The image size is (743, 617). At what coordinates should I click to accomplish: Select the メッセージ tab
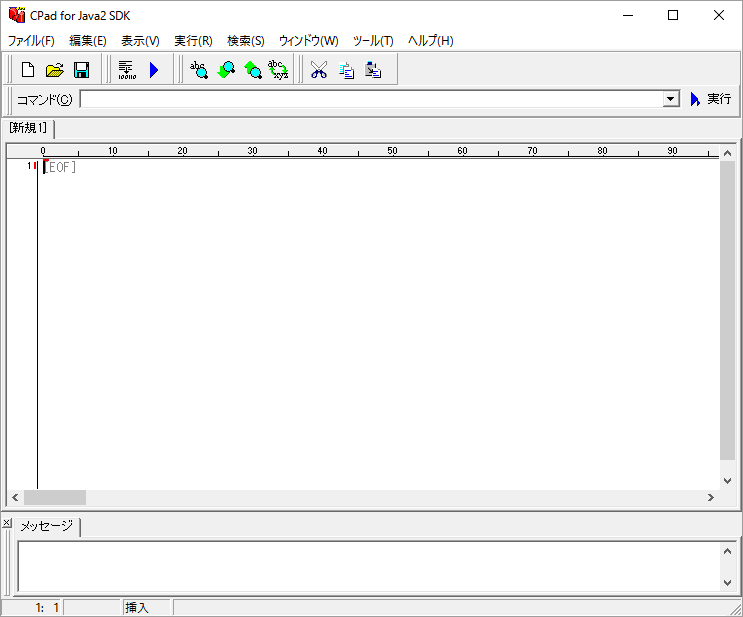coord(47,526)
